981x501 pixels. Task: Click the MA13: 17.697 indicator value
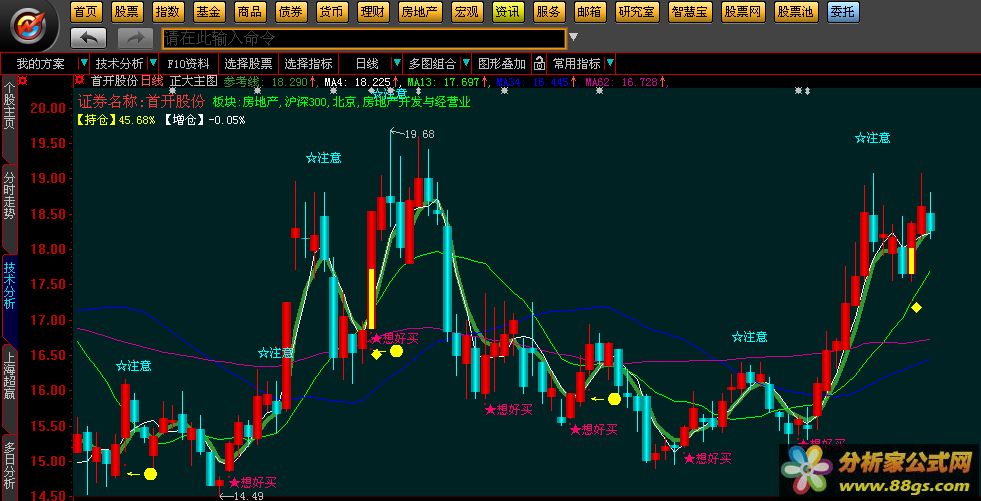pos(447,81)
